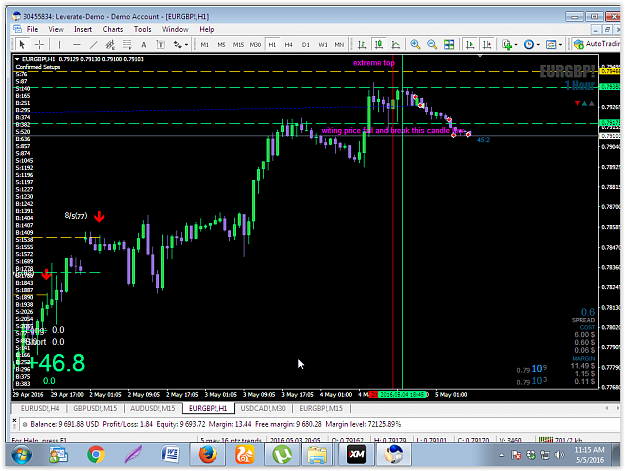The image size is (625, 471).
Task: Close the terminal panel with X
Action: click(x=15, y=420)
